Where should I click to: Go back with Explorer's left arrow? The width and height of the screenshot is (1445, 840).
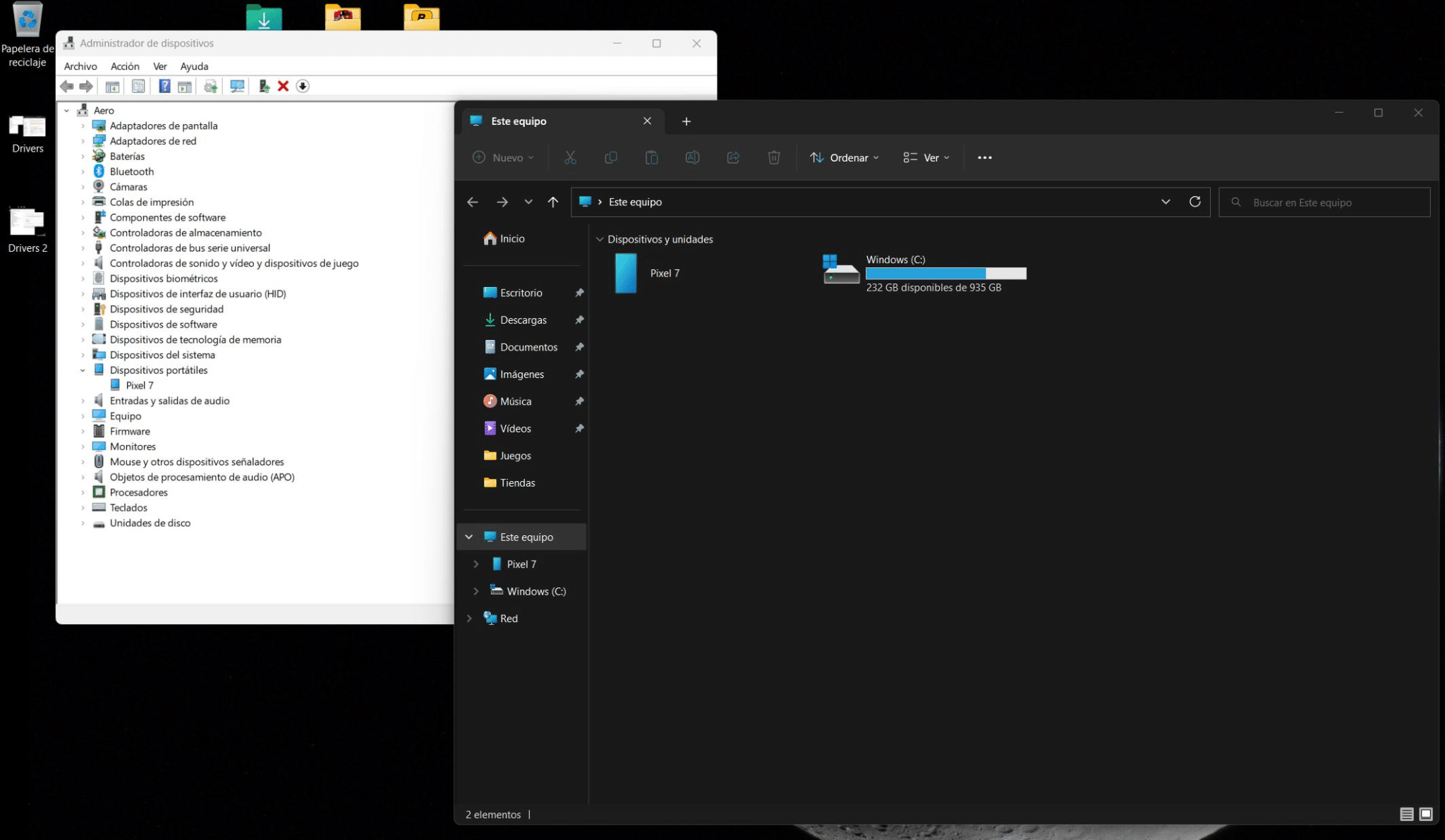tap(473, 202)
